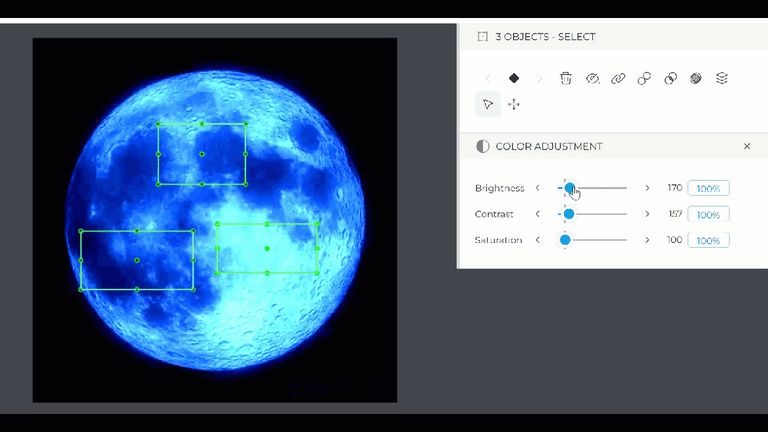Link objects with the chain icon

[x=618, y=78]
